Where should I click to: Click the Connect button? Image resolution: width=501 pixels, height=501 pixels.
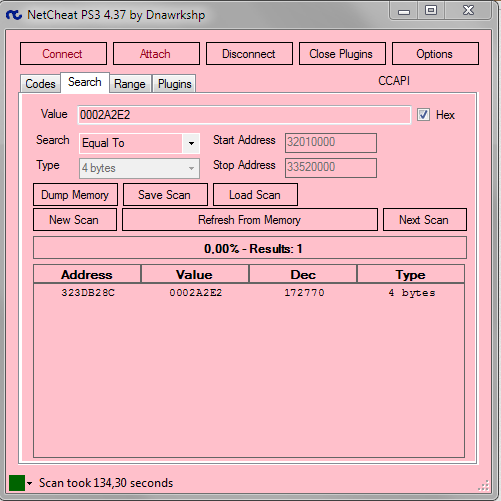pos(63,54)
